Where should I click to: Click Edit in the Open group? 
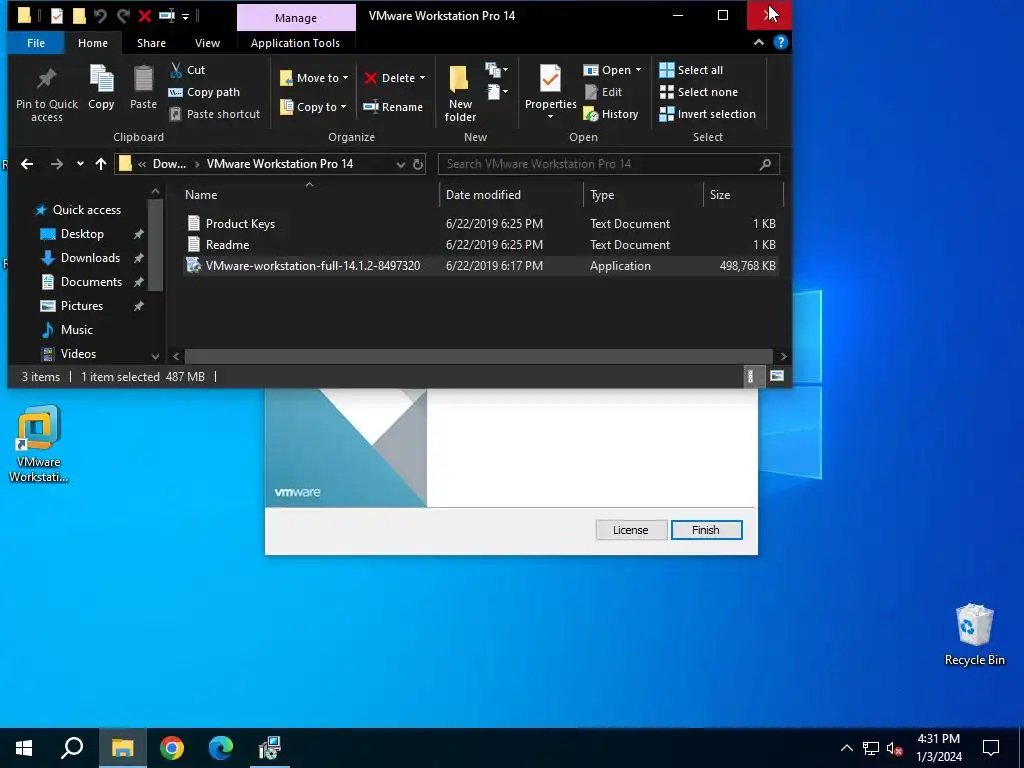[x=603, y=92]
